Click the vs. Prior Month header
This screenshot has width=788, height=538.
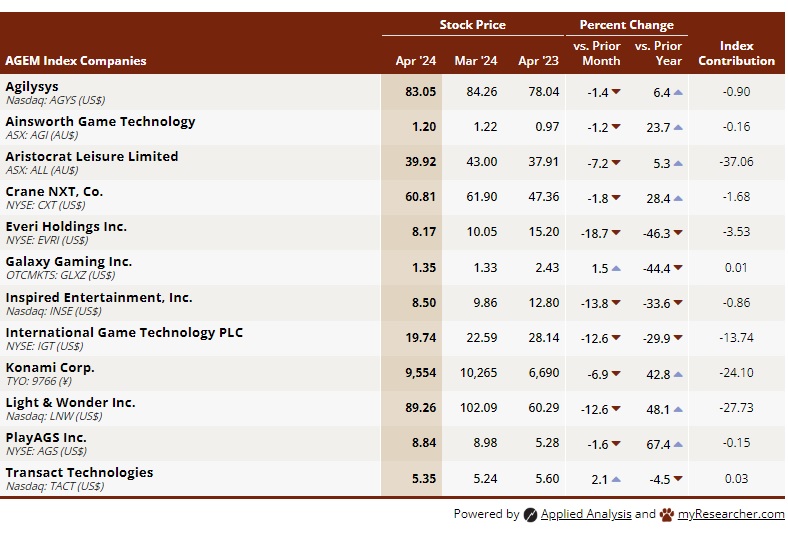coord(597,53)
